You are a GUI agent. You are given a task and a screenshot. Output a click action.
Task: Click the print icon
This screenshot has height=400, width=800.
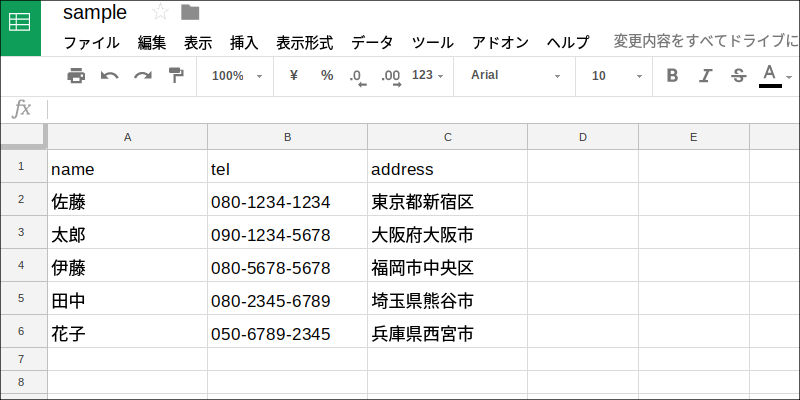[x=76, y=76]
